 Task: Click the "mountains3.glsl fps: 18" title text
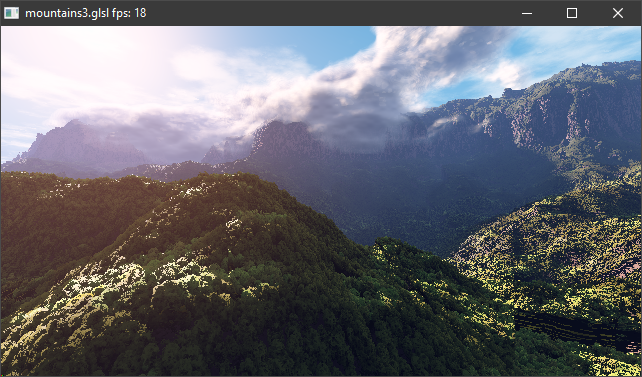coord(86,13)
